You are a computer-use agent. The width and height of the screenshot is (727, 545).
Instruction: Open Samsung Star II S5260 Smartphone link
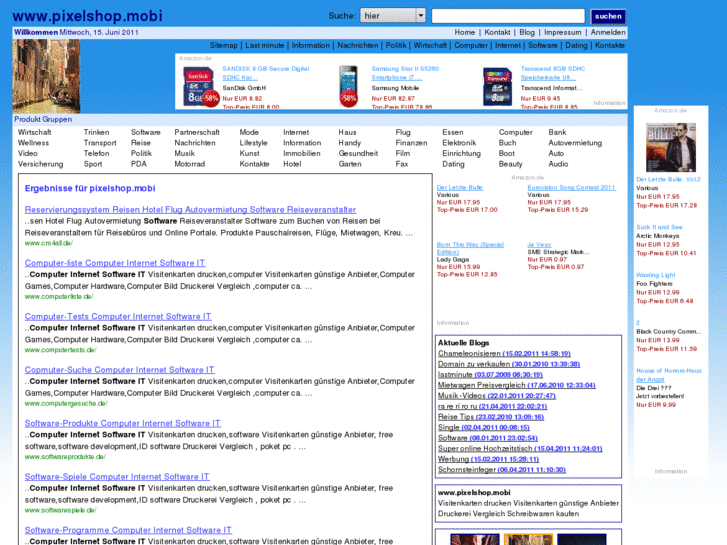[x=405, y=73]
